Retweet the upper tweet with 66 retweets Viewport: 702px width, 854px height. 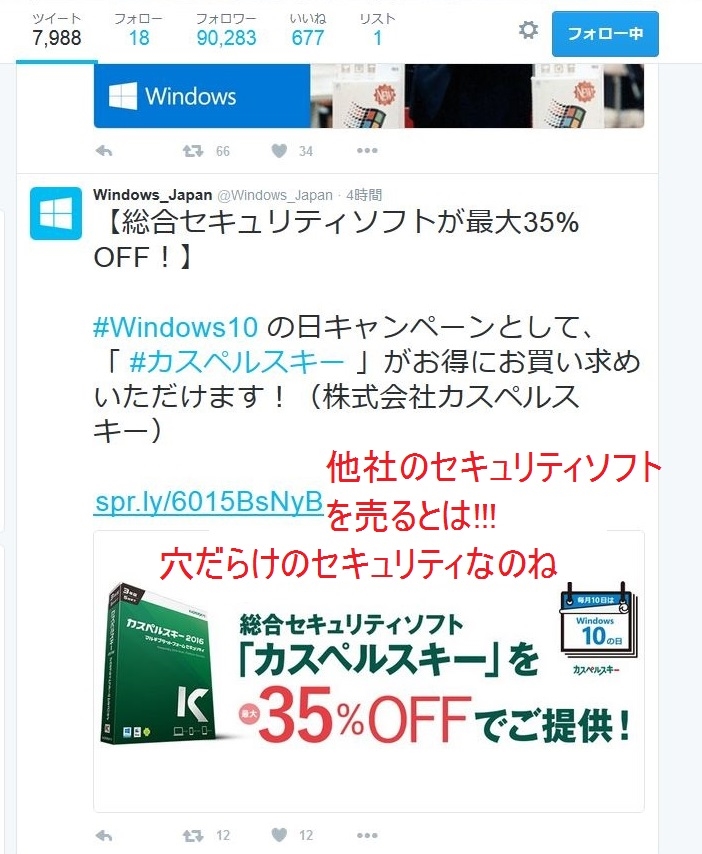click(193, 151)
